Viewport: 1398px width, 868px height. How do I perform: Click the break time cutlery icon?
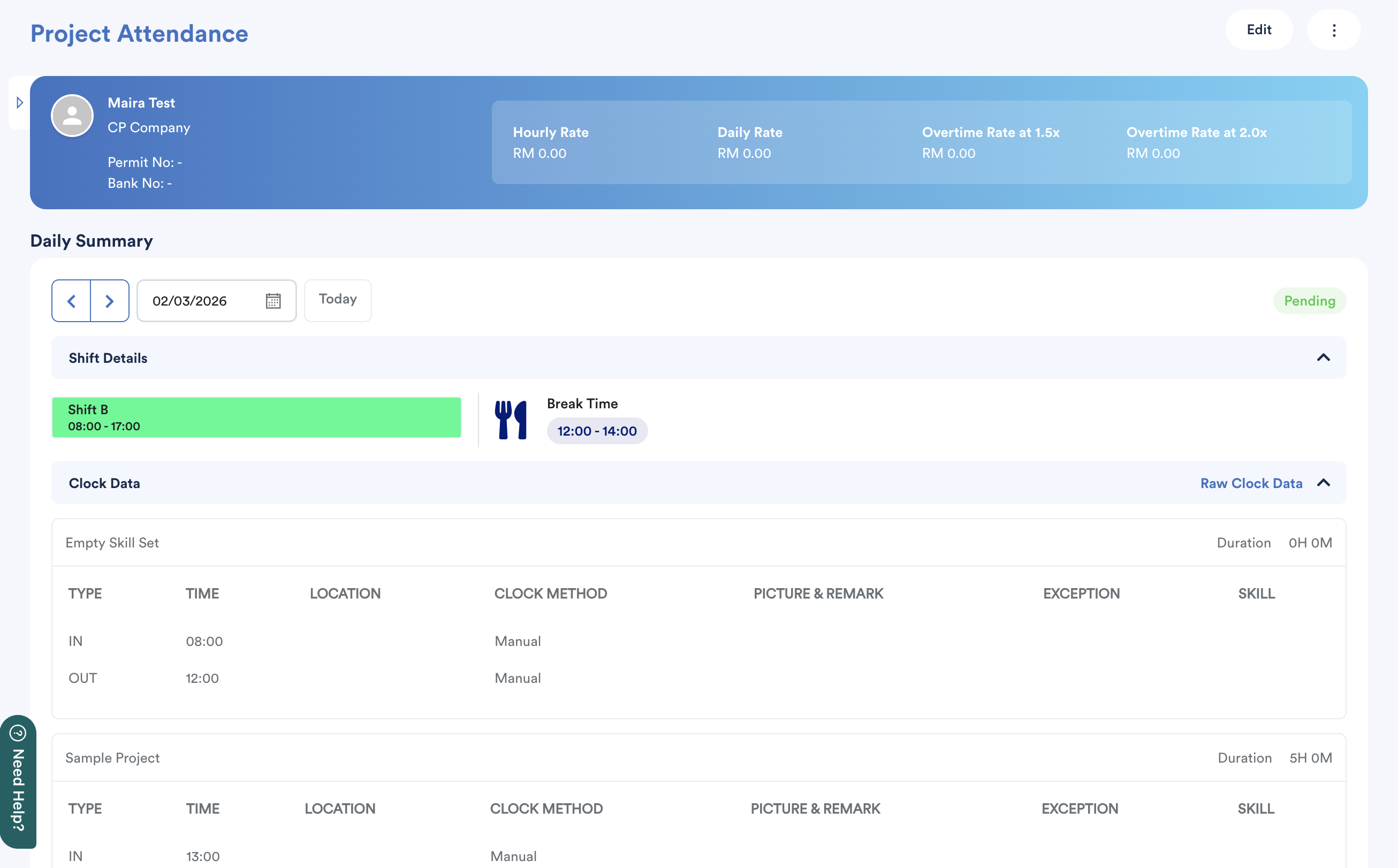[511, 420]
